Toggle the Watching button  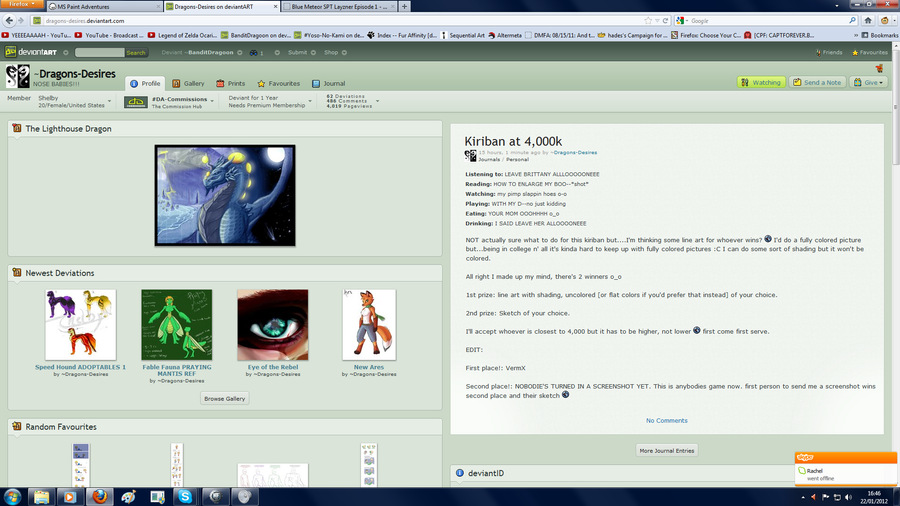tap(761, 83)
